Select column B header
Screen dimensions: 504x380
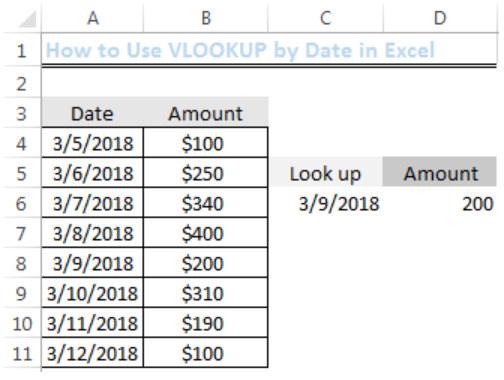pyautogui.click(x=206, y=18)
